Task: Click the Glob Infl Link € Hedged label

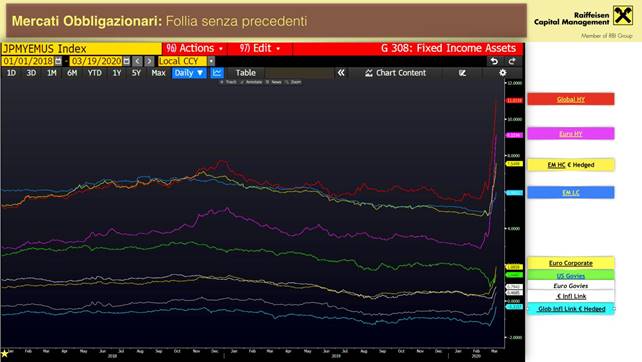Action: click(x=572, y=309)
